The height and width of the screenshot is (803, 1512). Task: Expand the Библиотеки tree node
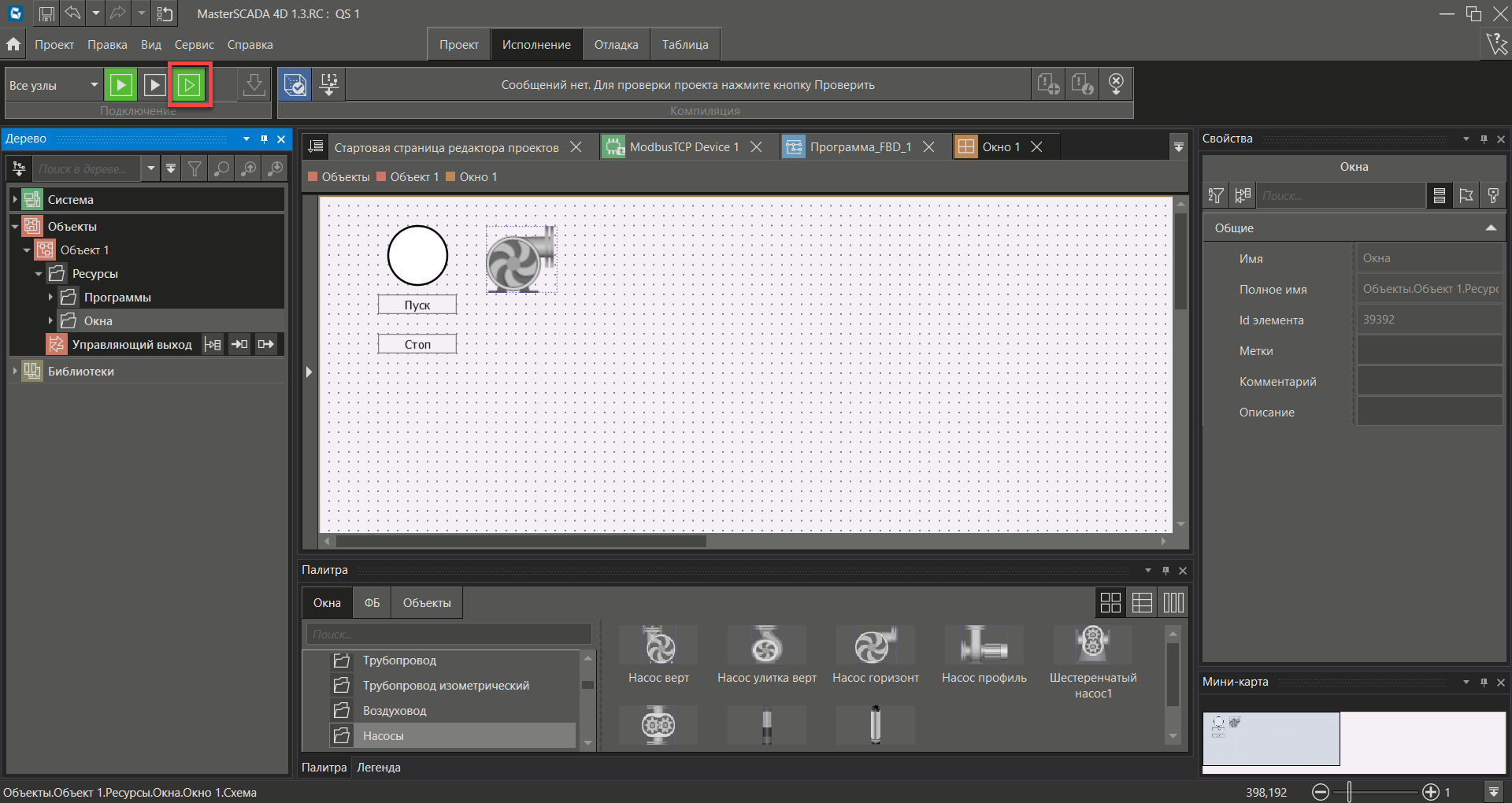[15, 372]
